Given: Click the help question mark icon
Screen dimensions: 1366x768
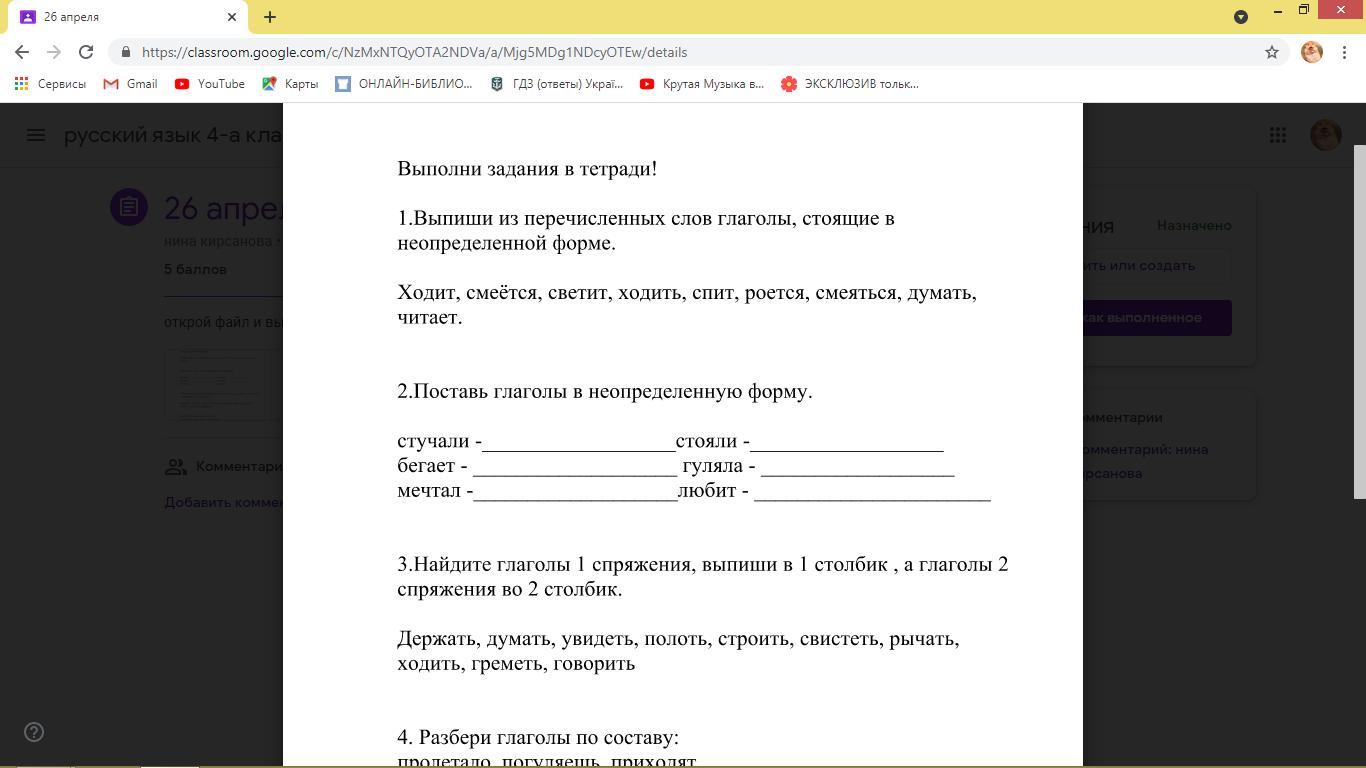Looking at the screenshot, I should [x=34, y=732].
